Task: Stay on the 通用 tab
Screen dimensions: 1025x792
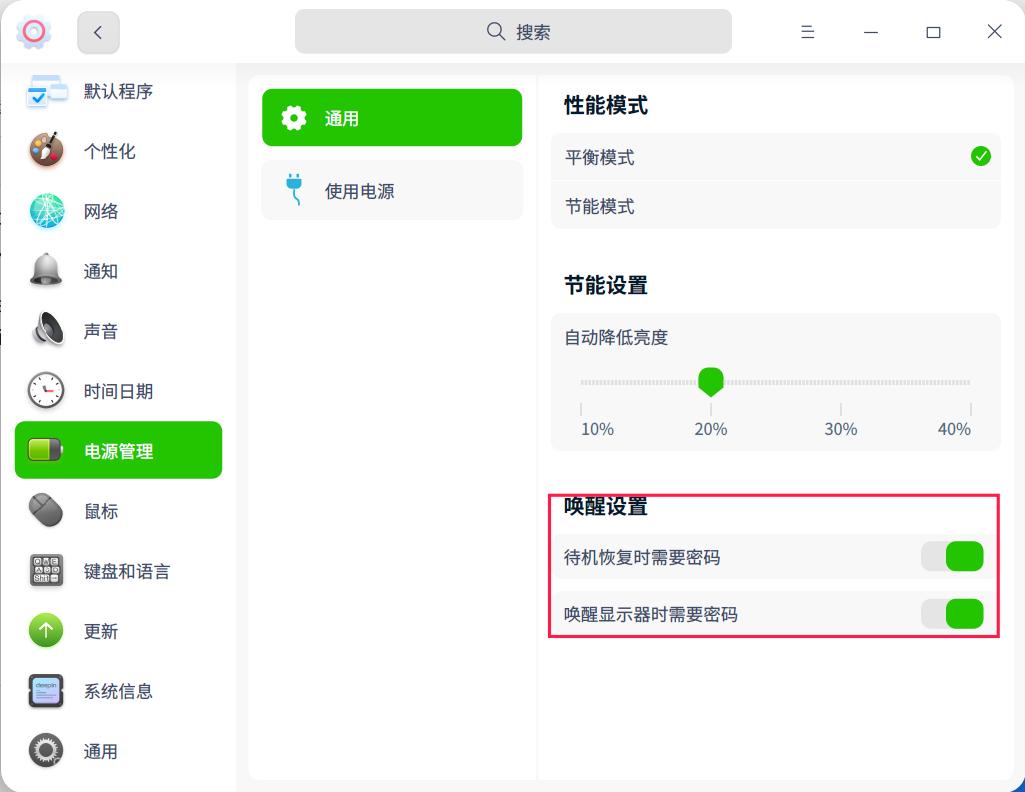Action: (391, 117)
